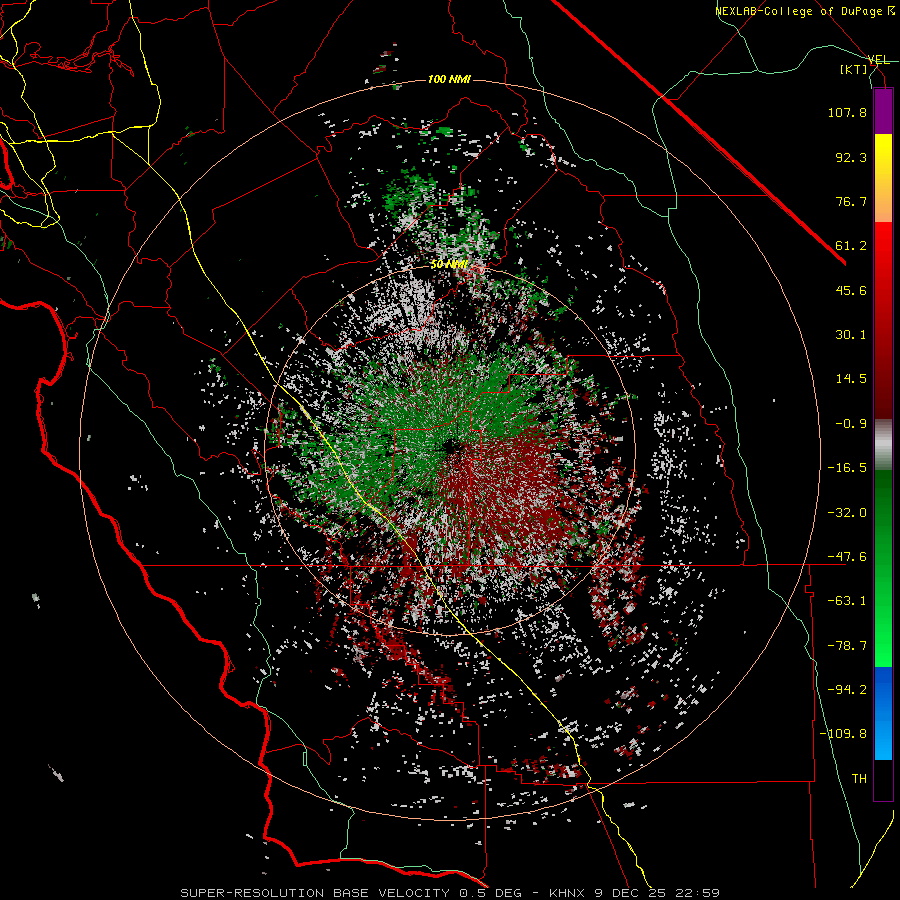
Task: Click the -63.1 velocity scale value
Action: coord(847,601)
